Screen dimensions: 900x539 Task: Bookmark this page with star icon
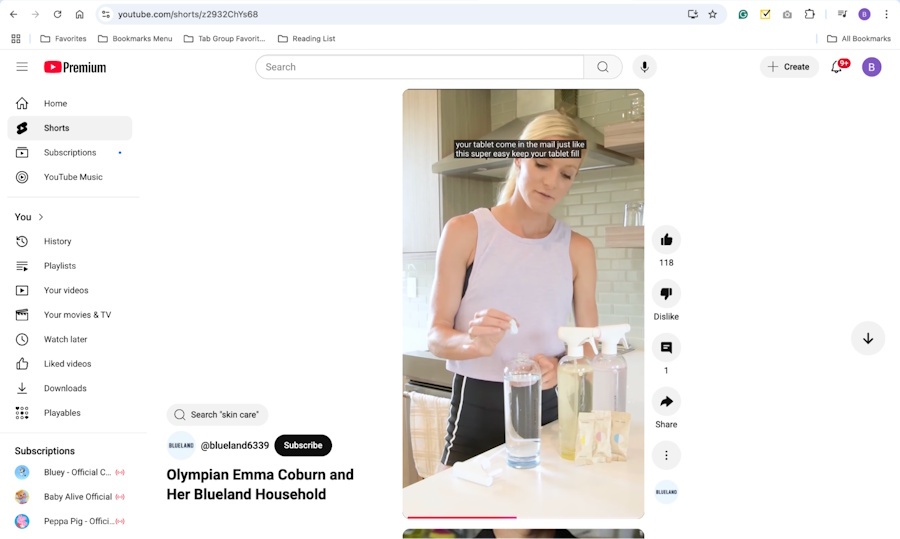pyautogui.click(x=713, y=15)
